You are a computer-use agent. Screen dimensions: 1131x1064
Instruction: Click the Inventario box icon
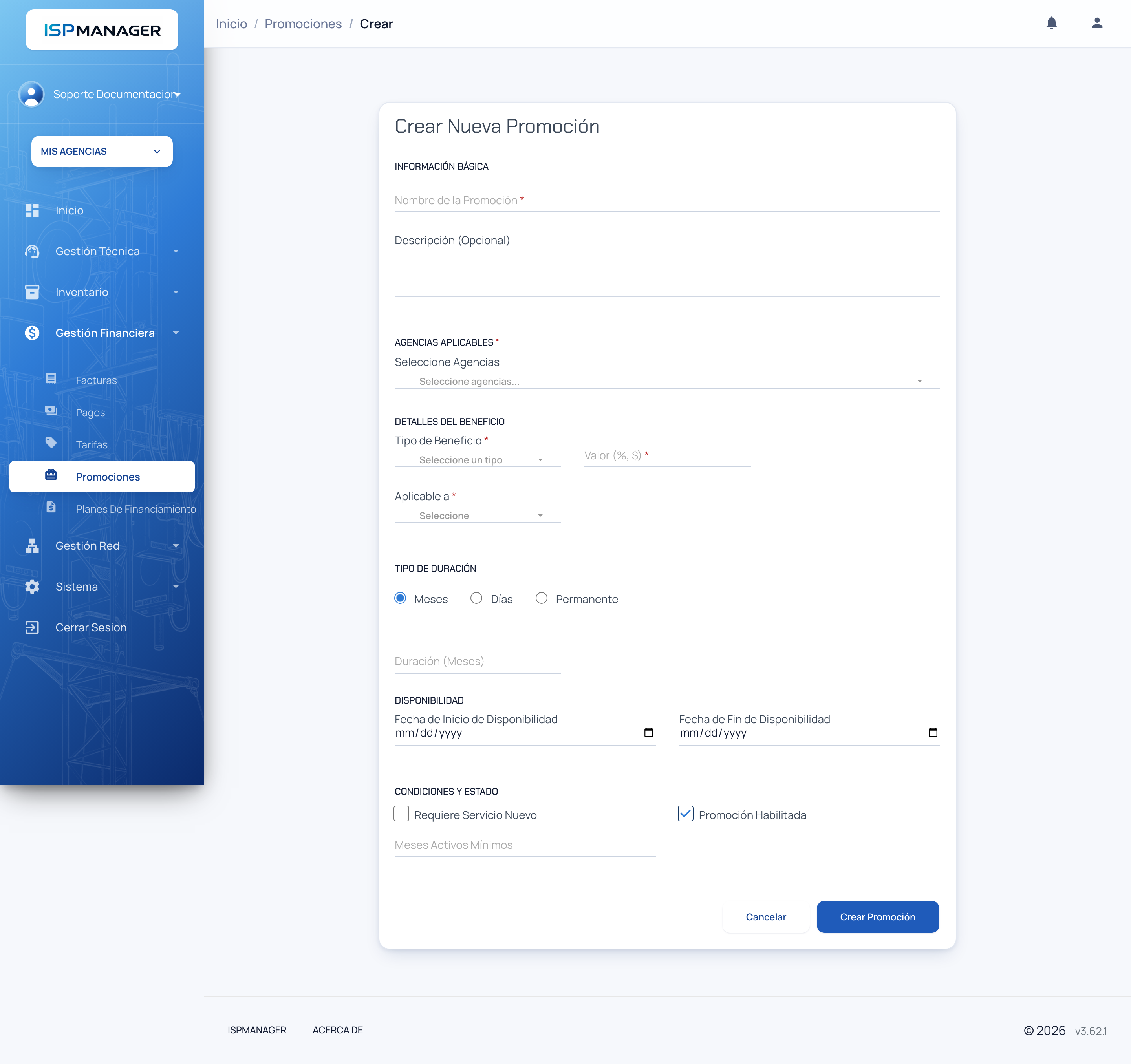click(33, 292)
